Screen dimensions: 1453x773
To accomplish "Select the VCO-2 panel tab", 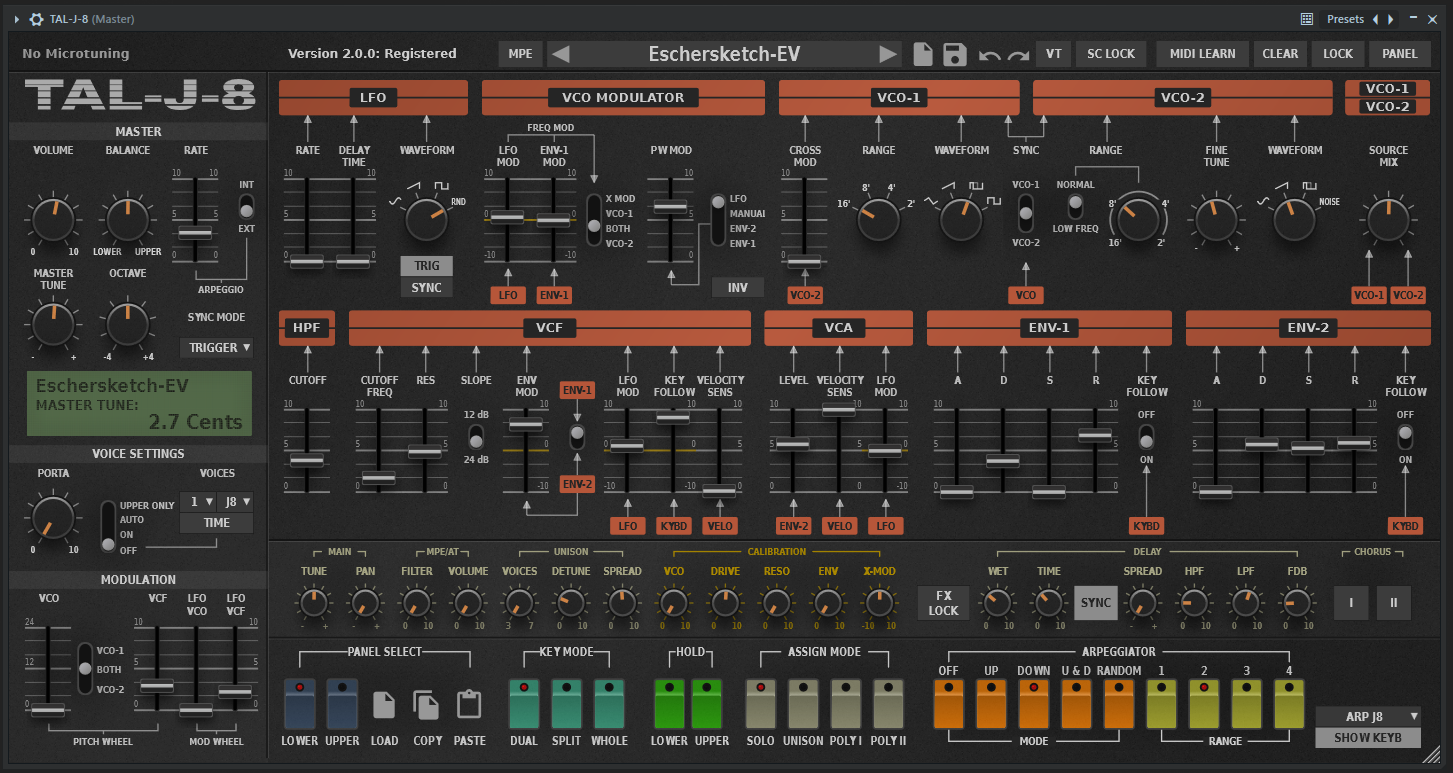I will (1387, 107).
